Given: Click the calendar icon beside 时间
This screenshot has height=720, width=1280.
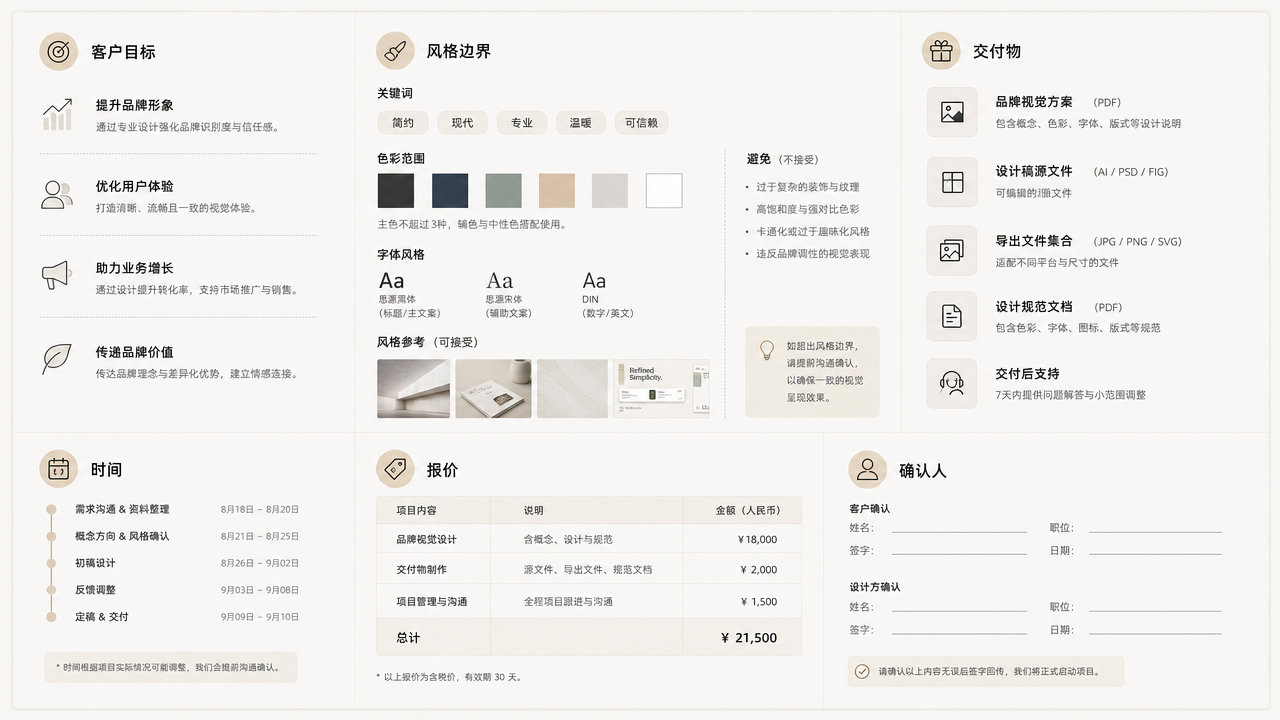Looking at the screenshot, I should [58, 469].
